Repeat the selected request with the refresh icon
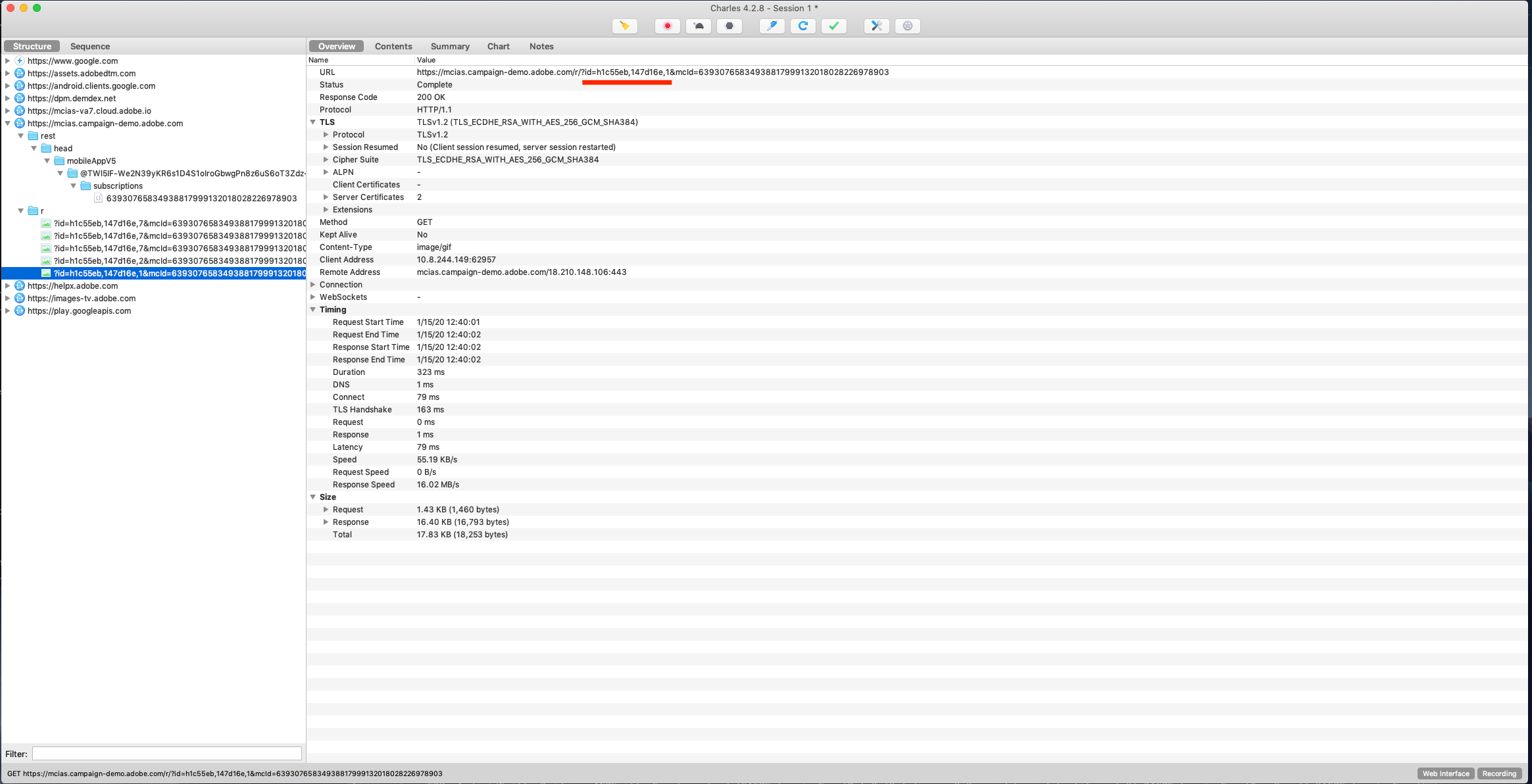Viewport: 1532px width, 784px height. pos(803,26)
